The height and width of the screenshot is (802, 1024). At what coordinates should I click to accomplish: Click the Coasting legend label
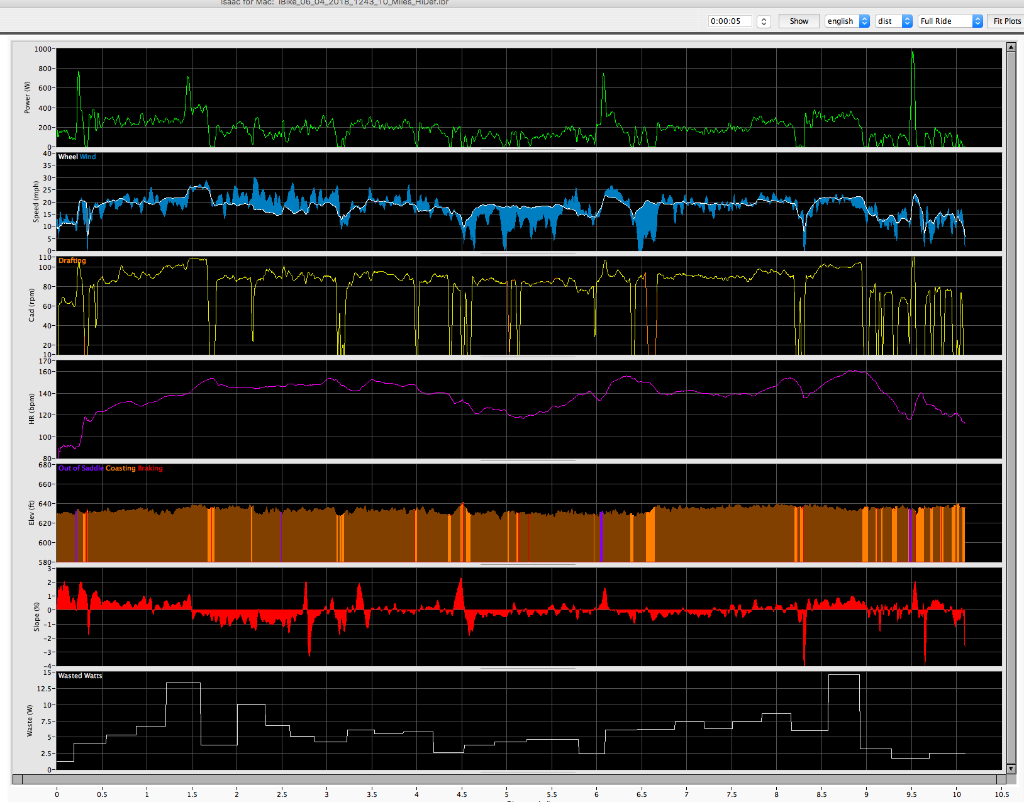[120, 468]
